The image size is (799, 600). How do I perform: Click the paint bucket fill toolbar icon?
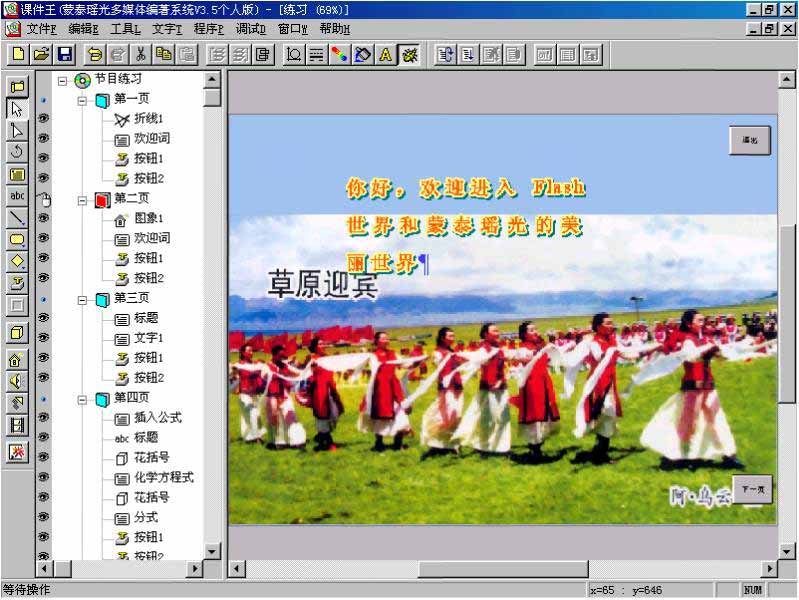coord(362,54)
